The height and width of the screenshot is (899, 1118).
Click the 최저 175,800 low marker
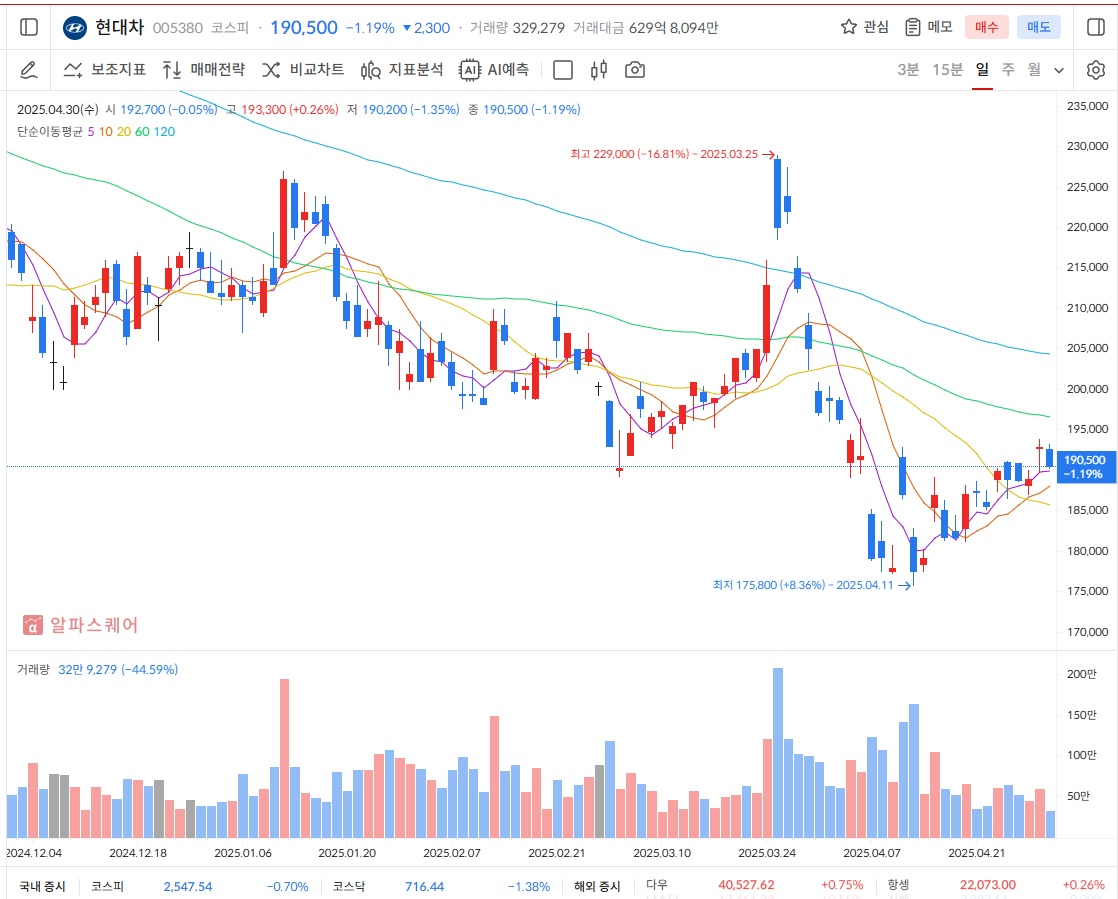coord(811,585)
